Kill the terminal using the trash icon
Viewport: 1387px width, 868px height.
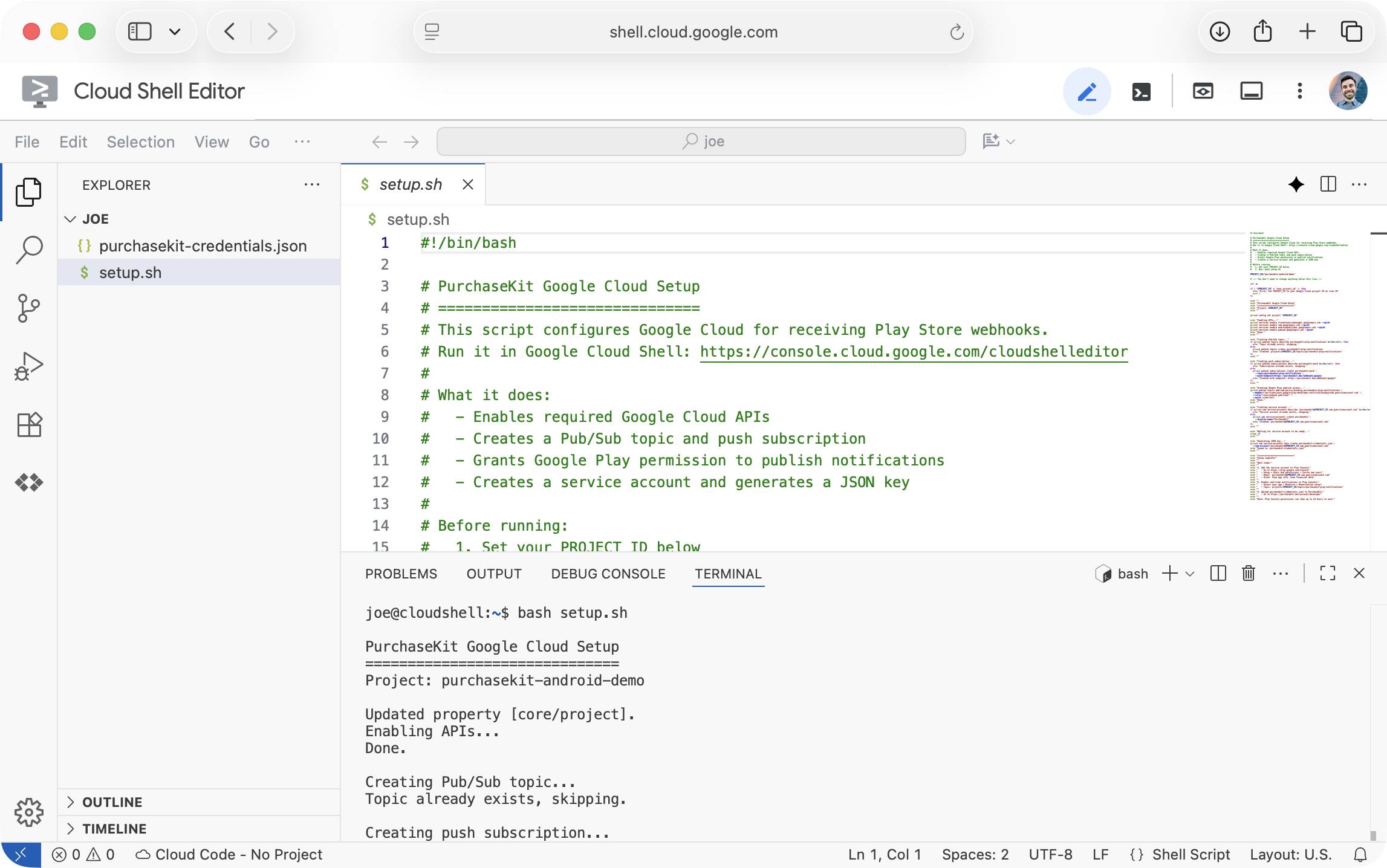pos(1248,573)
